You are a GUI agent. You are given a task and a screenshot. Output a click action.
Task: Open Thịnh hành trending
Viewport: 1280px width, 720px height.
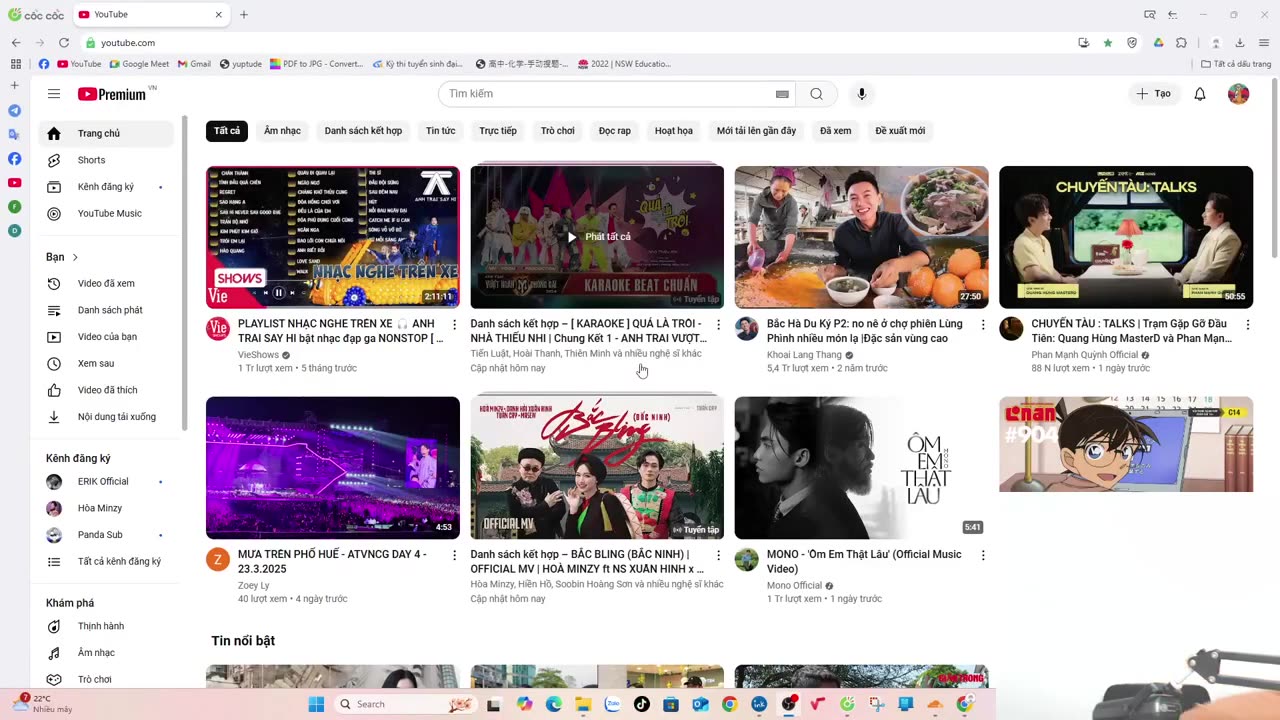[108, 626]
